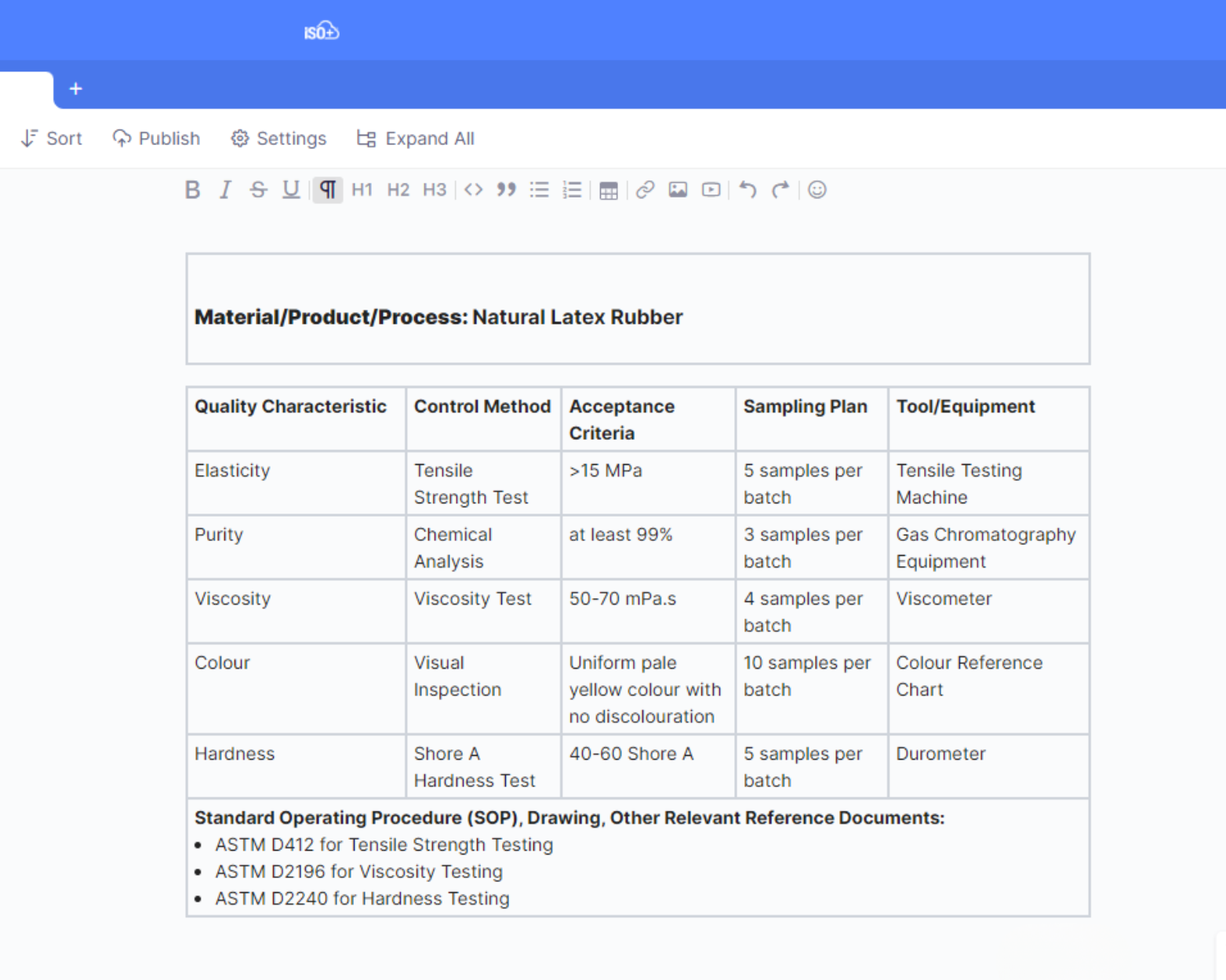
Task: Click the Publish button
Action: (156, 139)
